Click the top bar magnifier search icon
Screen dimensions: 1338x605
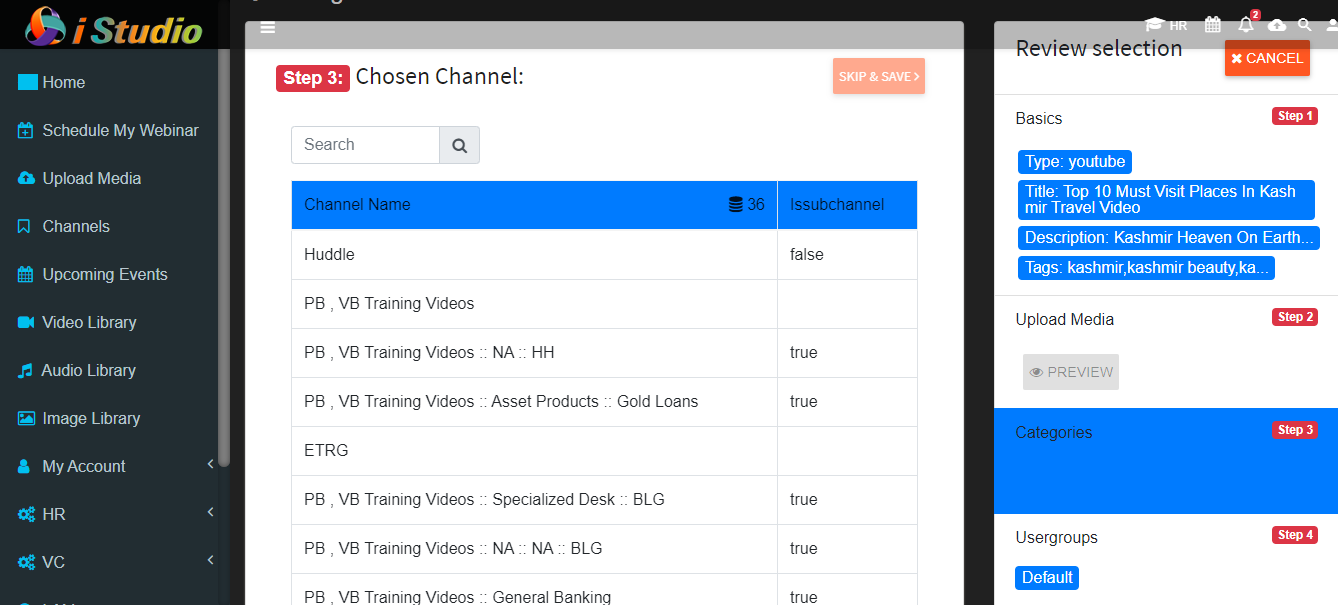[1305, 25]
